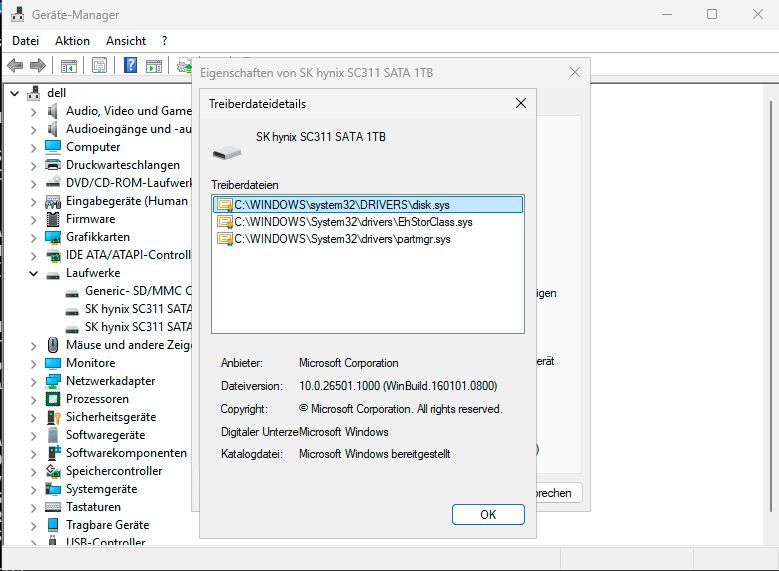The image size is (779, 571).
Task: Toggle the console tree pane icon
Action: (69, 66)
